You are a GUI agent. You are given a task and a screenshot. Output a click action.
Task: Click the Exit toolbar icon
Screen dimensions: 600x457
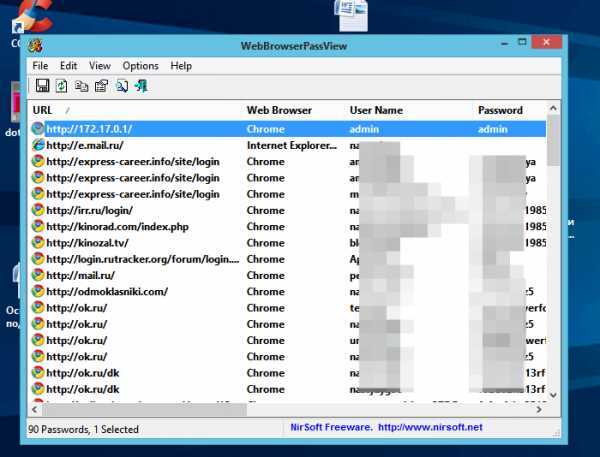point(141,86)
